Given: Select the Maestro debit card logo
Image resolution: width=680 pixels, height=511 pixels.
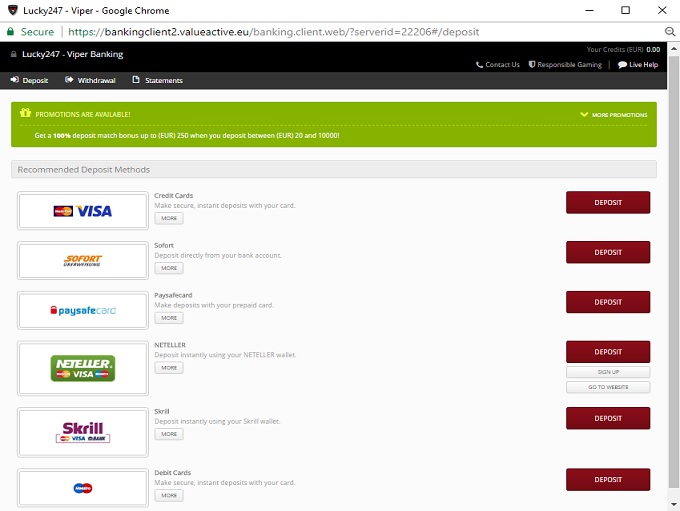Looking at the screenshot, I should 82,488.
